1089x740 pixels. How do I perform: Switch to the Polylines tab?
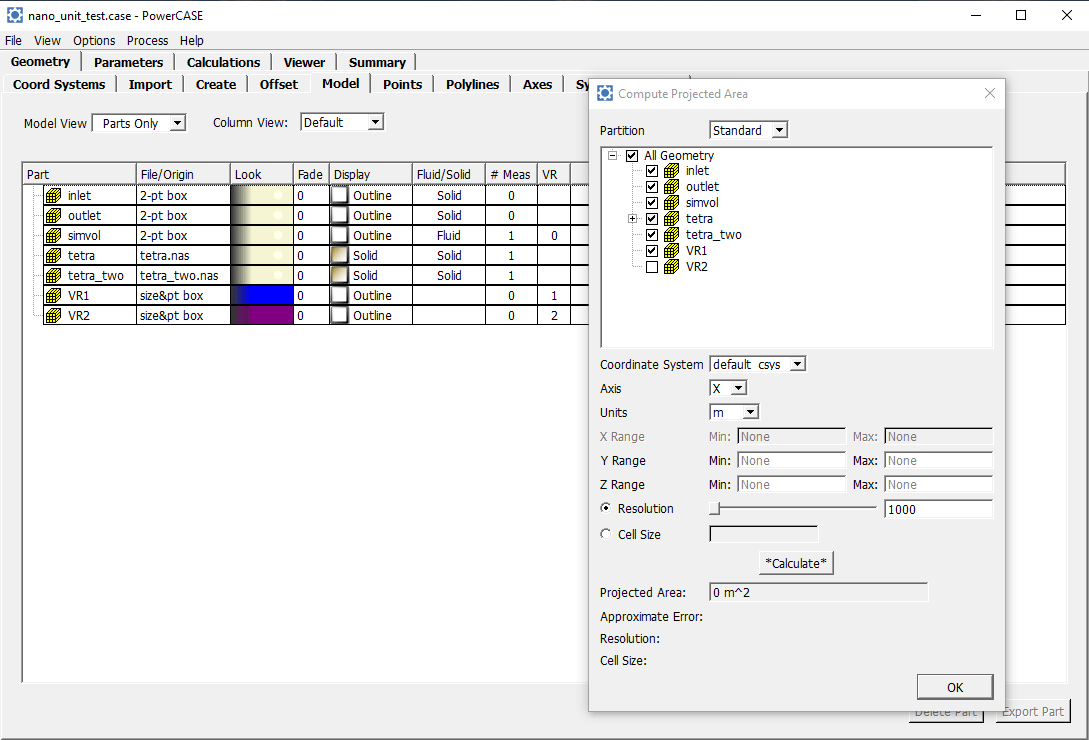pos(472,85)
